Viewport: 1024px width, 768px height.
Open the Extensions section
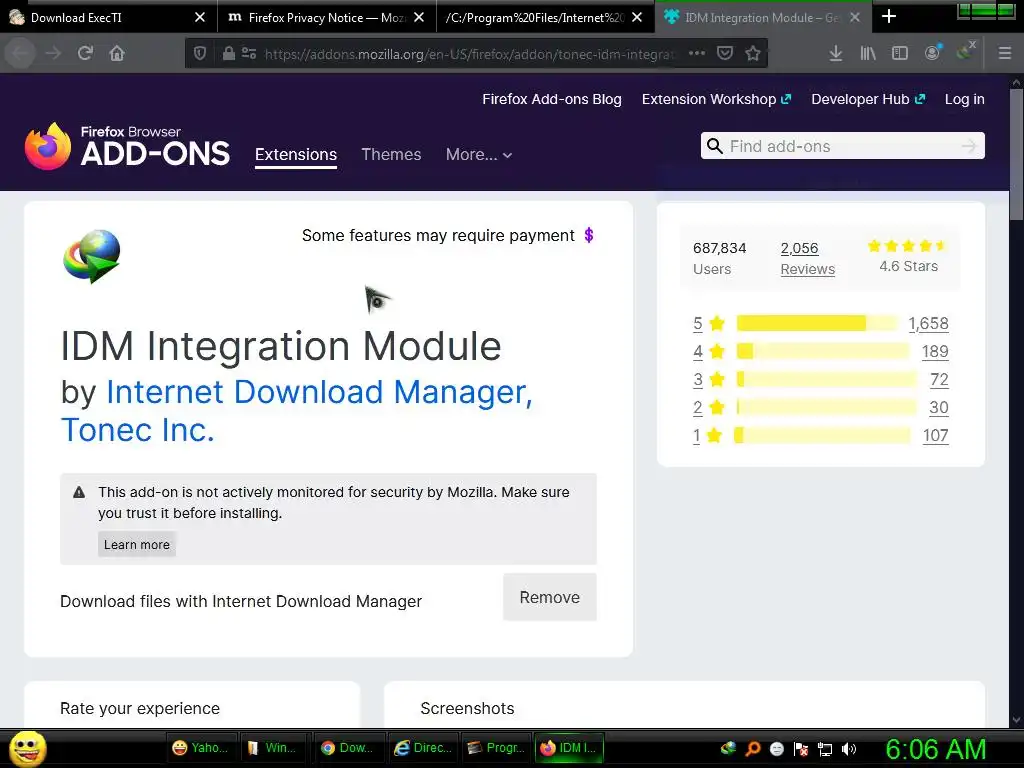click(296, 154)
